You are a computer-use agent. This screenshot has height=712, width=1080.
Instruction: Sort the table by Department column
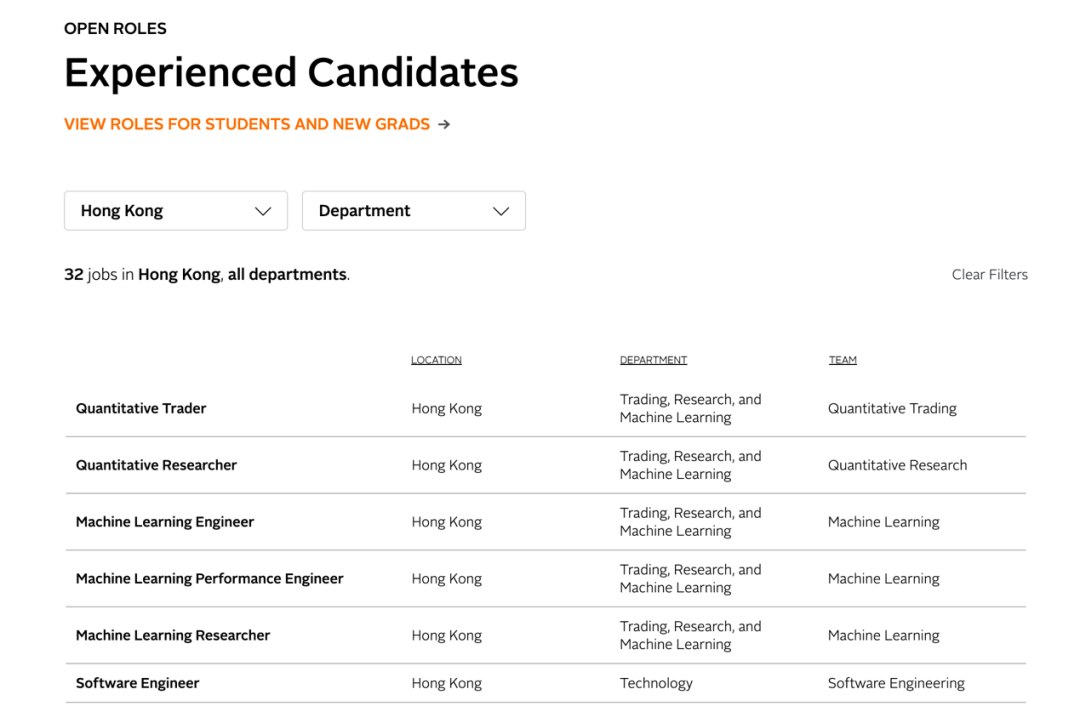click(x=653, y=360)
